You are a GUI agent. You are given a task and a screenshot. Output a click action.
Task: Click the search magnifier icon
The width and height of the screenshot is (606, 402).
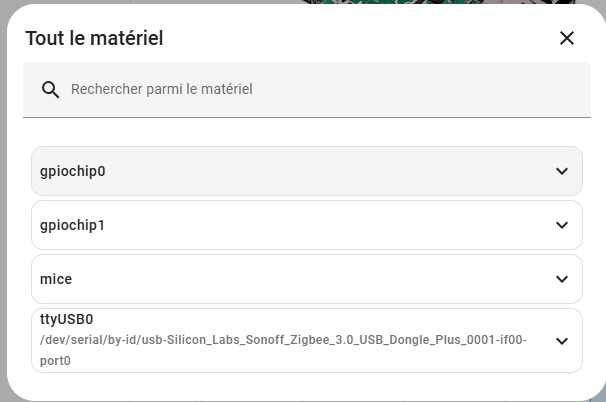[x=51, y=90]
